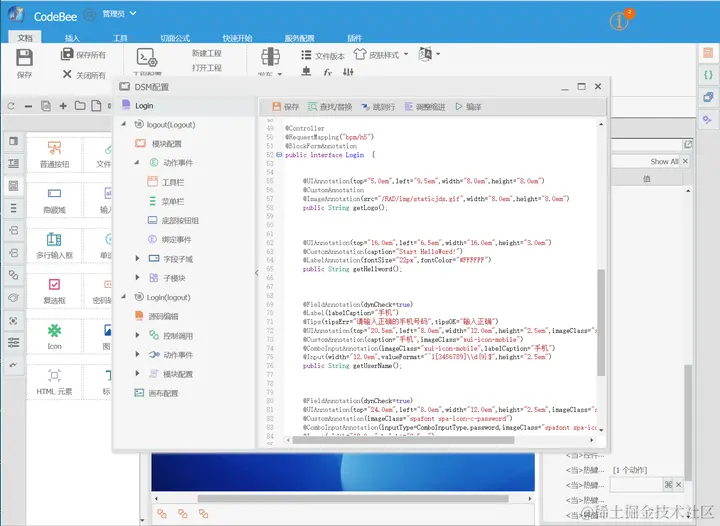The width and height of the screenshot is (720, 526).
Task: Click 查找/替换 in the DSM editor toolbar
Action: coord(330,107)
